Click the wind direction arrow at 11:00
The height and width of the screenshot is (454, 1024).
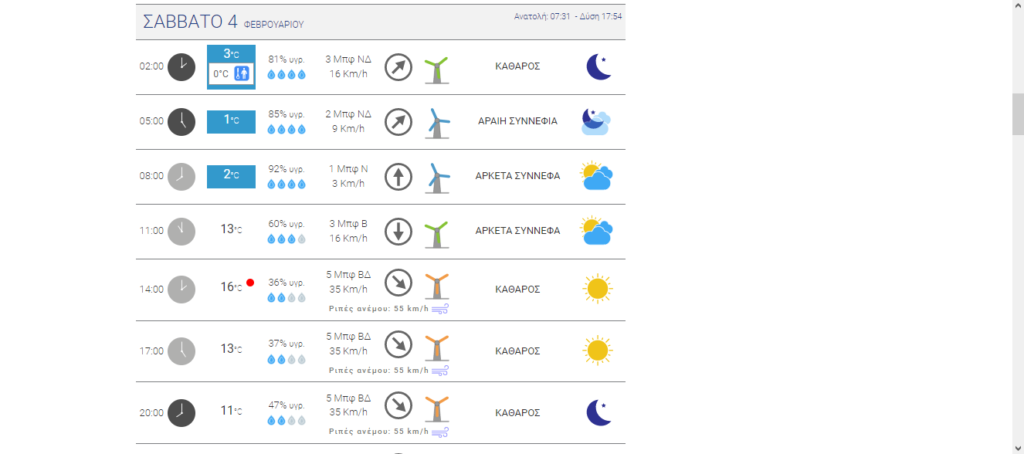tap(398, 231)
